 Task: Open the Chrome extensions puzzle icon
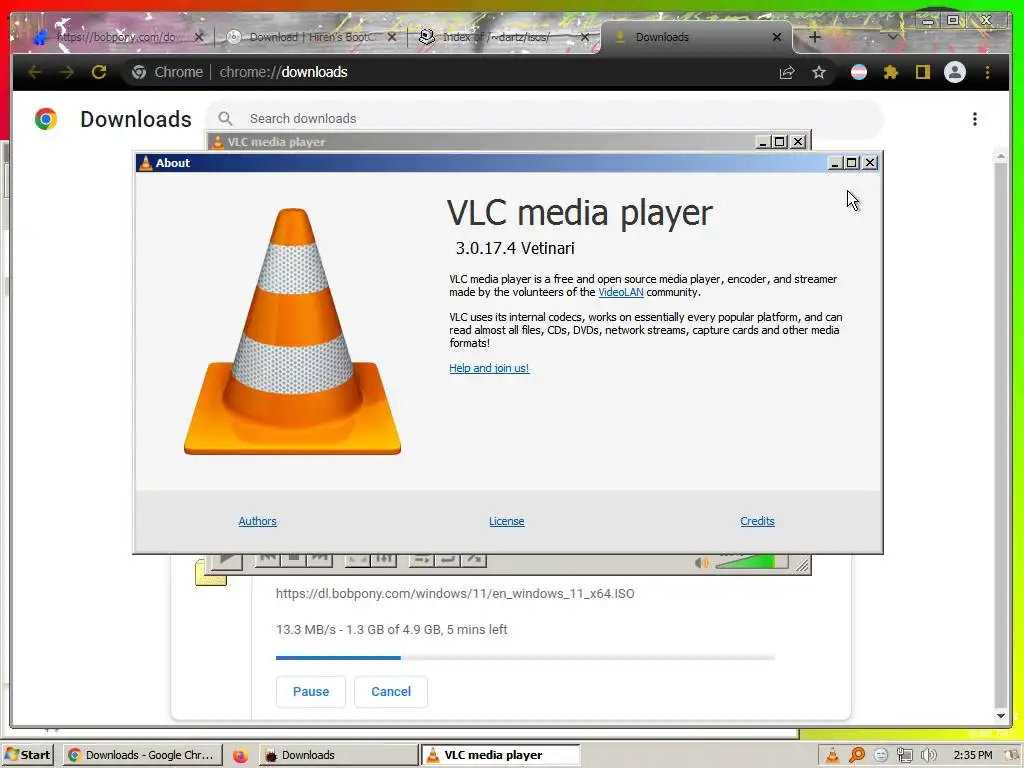[x=891, y=72]
